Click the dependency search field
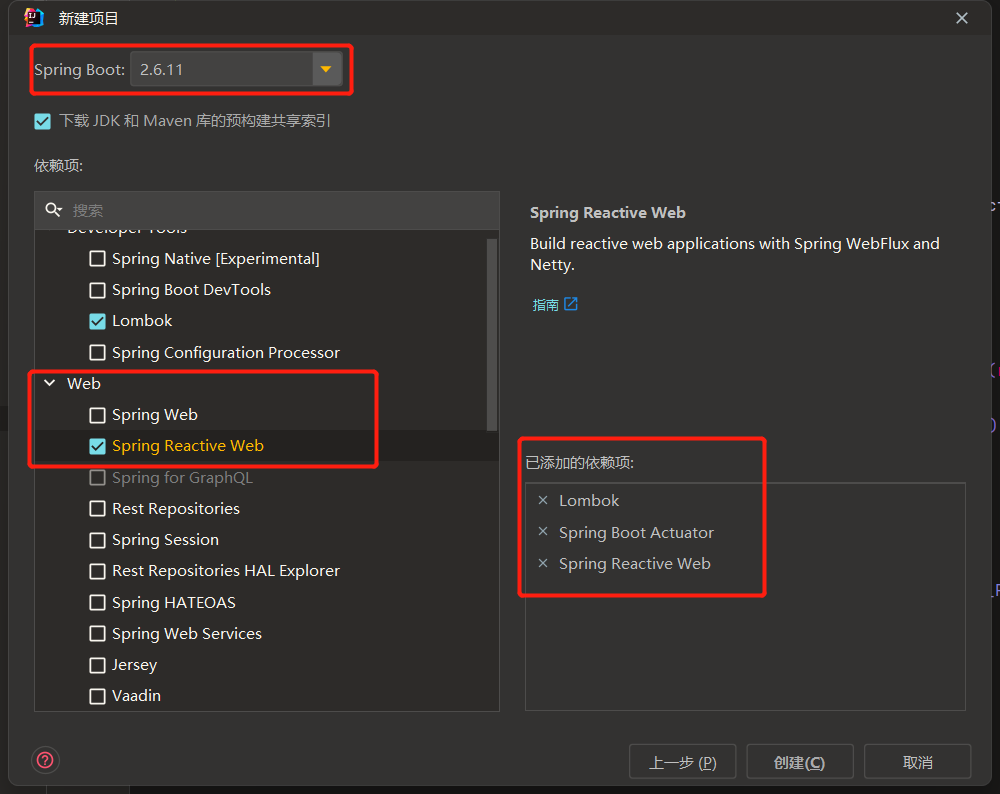 (x=267, y=210)
